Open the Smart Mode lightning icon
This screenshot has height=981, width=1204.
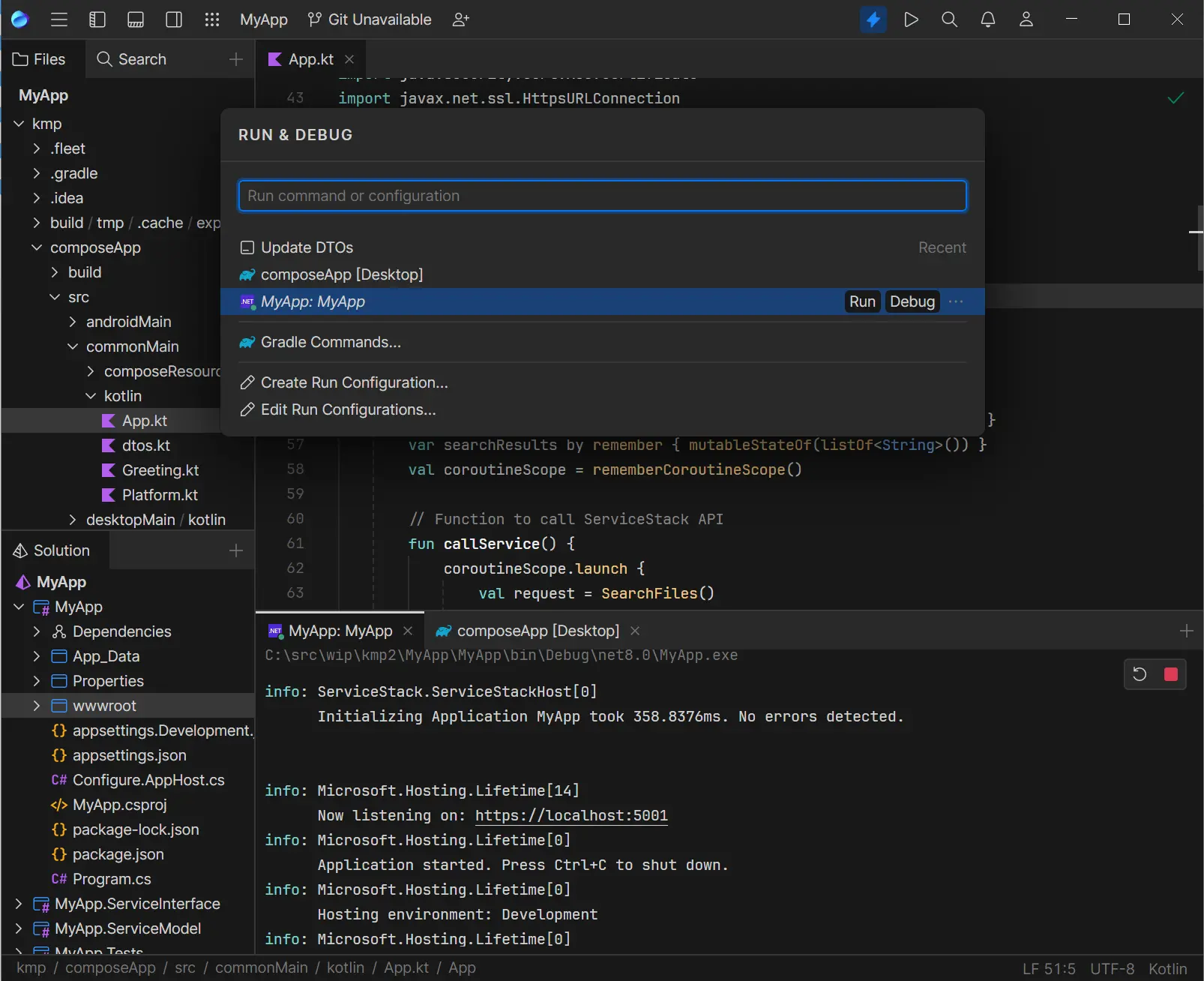[873, 19]
